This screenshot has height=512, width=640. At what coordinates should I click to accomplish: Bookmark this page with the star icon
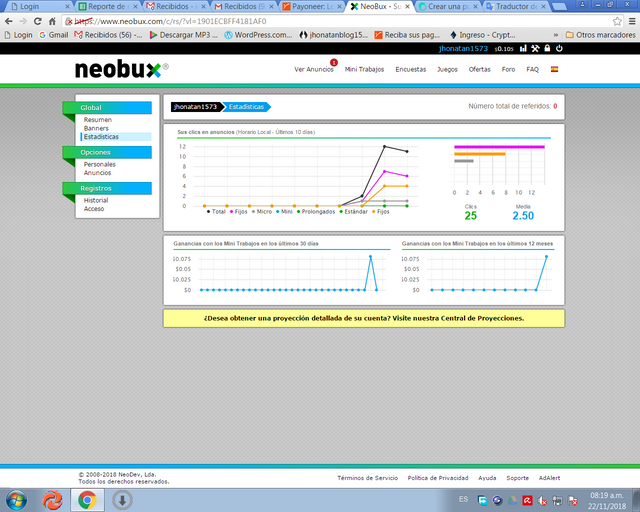point(617,21)
